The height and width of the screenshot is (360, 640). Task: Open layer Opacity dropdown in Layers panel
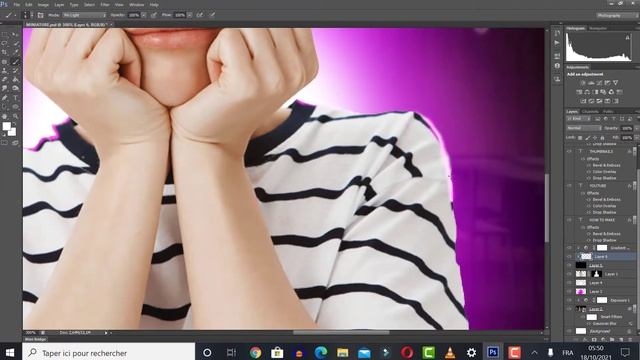pyautogui.click(x=636, y=128)
